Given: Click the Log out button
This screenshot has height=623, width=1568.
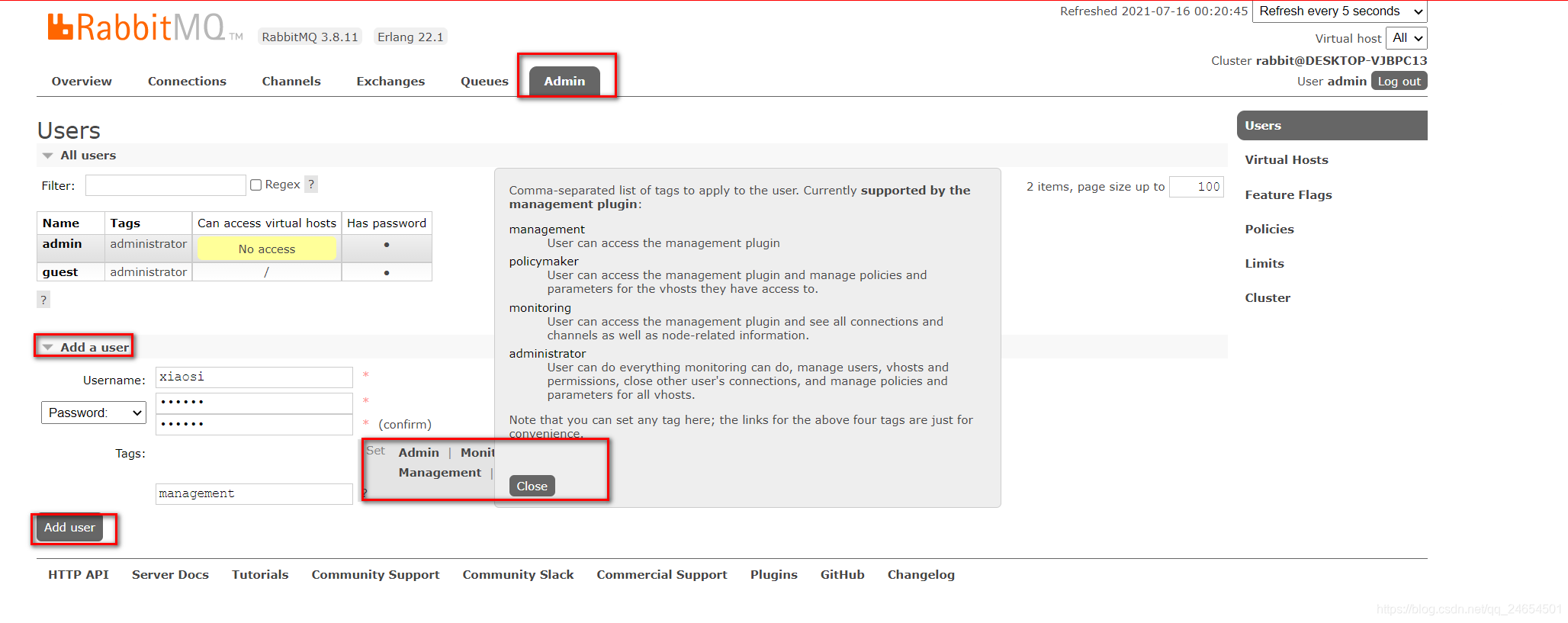Looking at the screenshot, I should click(1399, 82).
